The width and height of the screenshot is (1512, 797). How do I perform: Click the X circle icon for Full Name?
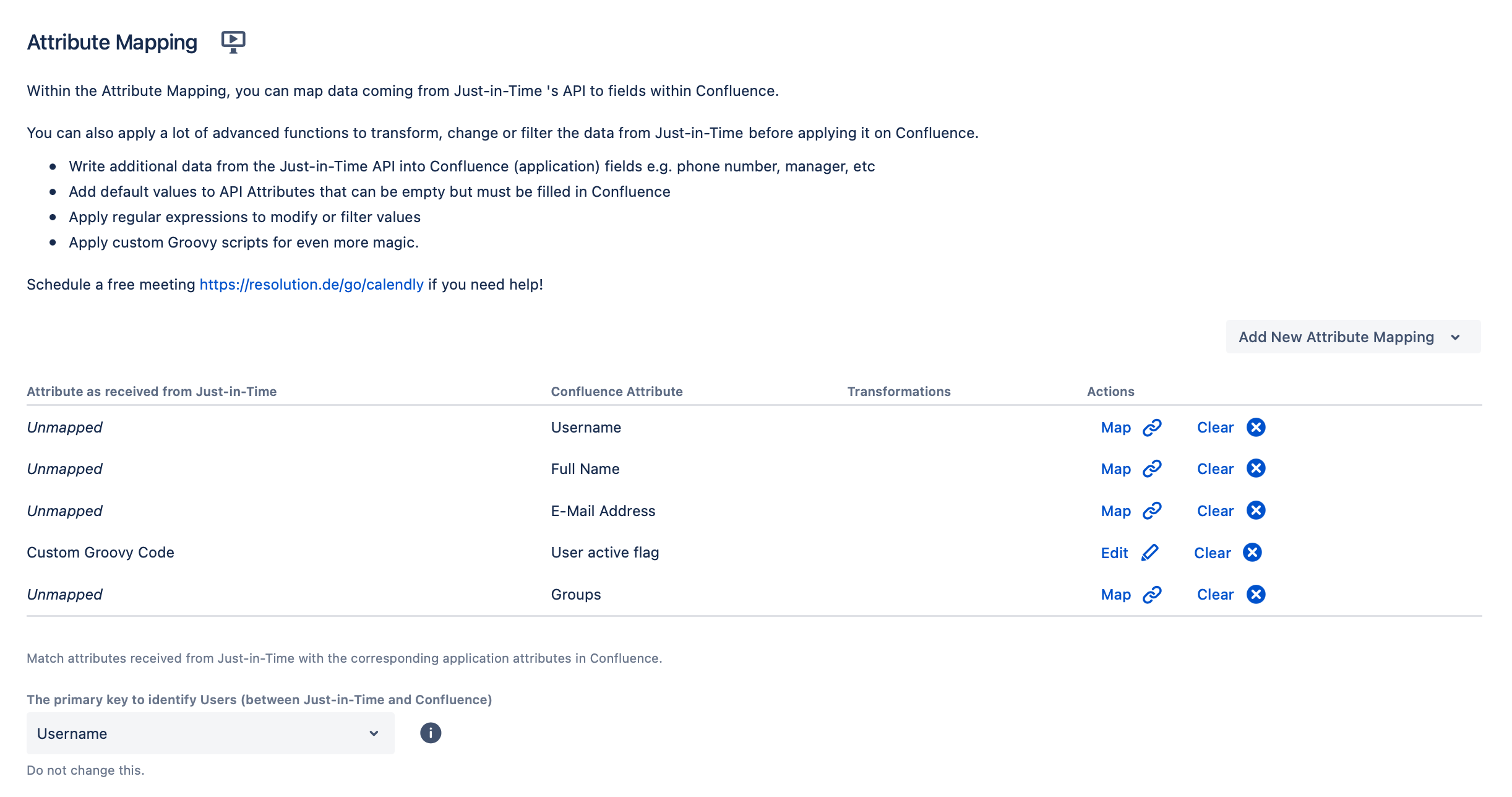click(1256, 469)
